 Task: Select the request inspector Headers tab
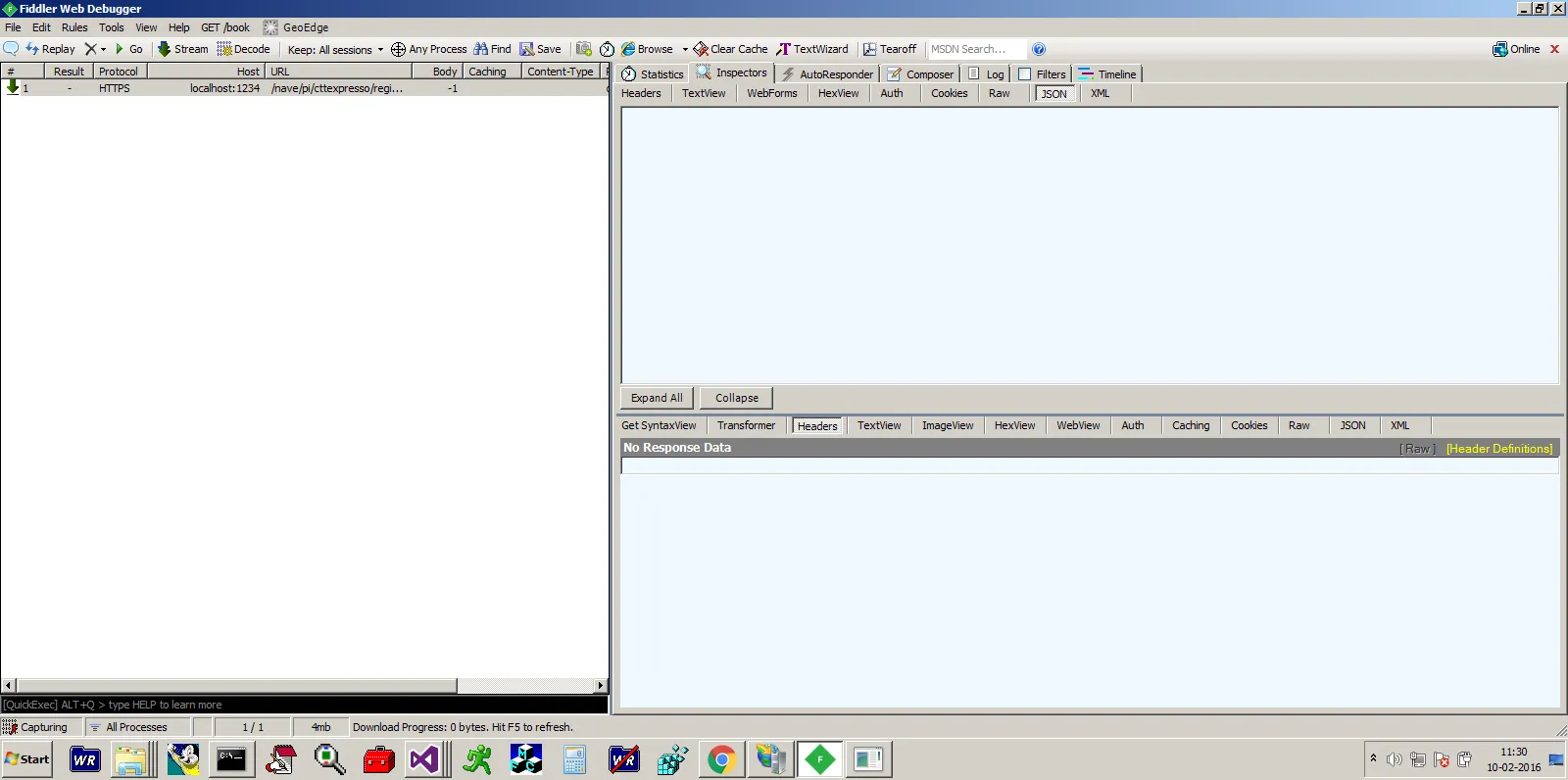click(x=641, y=93)
